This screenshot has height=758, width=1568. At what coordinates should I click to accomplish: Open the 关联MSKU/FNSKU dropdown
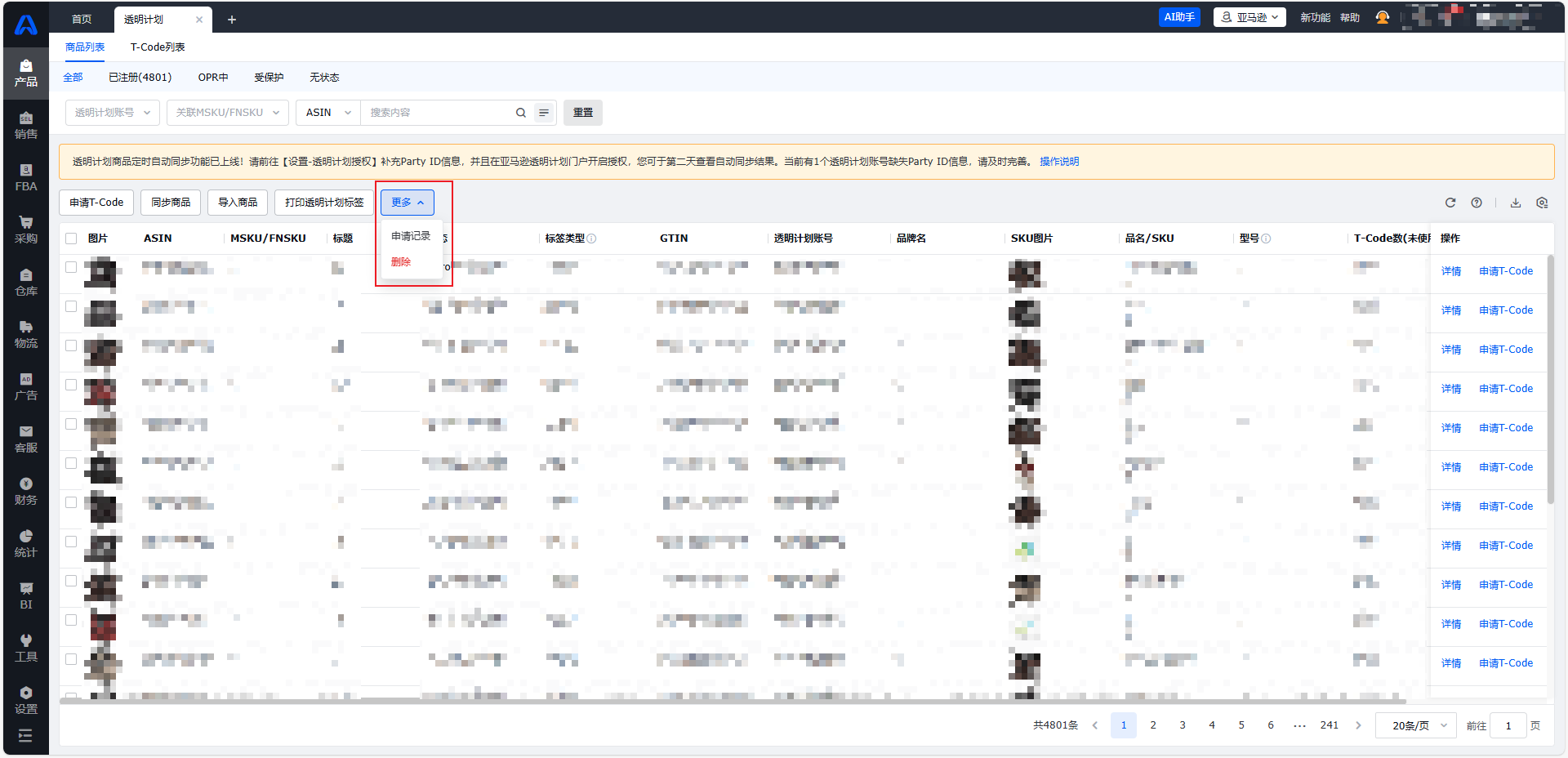point(227,113)
